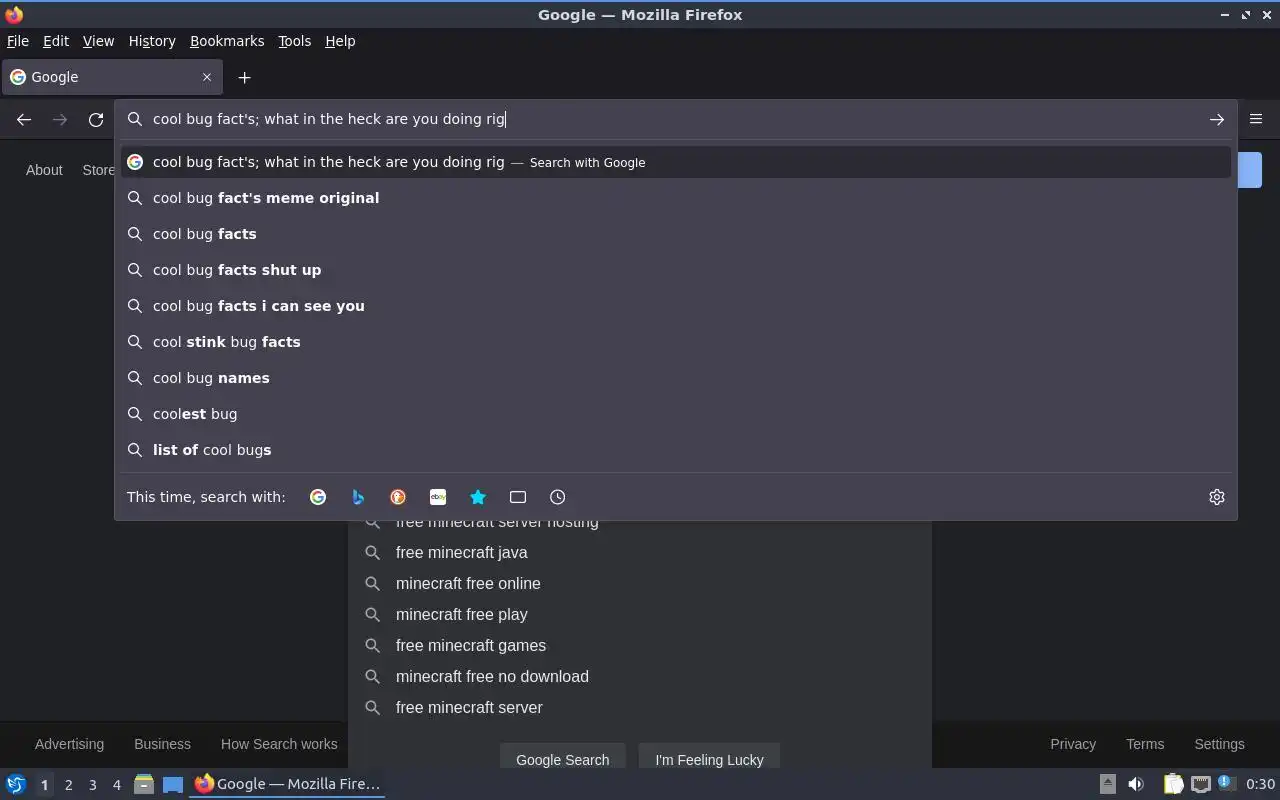The image size is (1280, 800).
Task: Open the Help menu
Action: [x=340, y=41]
